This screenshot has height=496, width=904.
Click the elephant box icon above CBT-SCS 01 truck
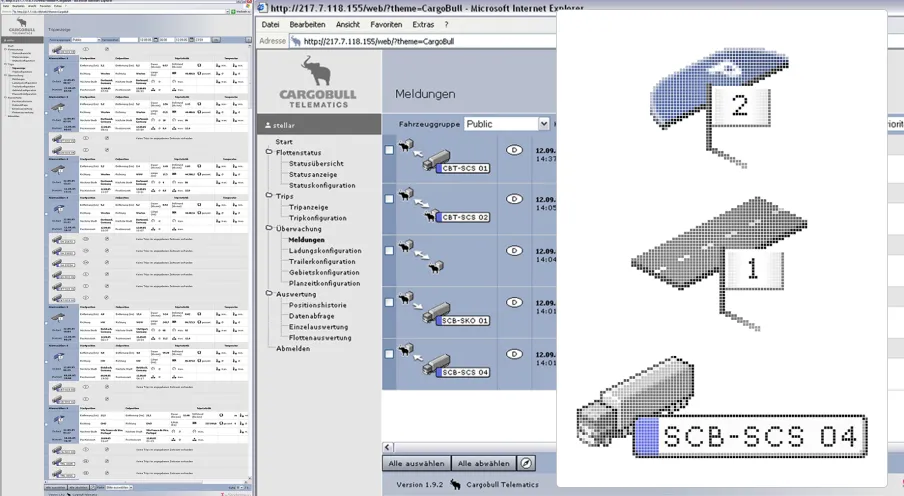tap(406, 145)
